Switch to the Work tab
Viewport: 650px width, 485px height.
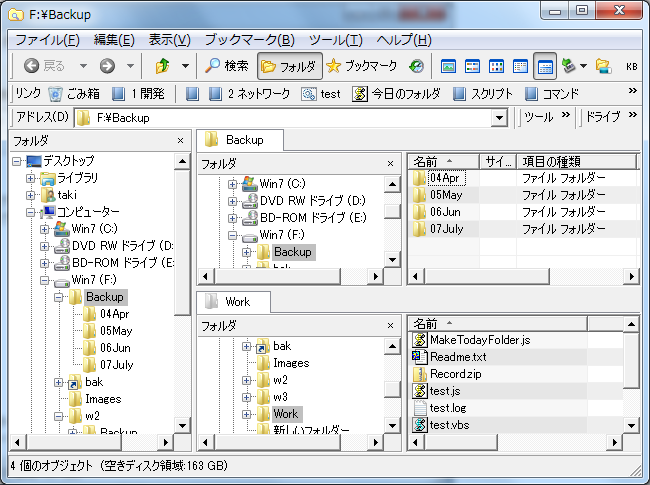237,301
